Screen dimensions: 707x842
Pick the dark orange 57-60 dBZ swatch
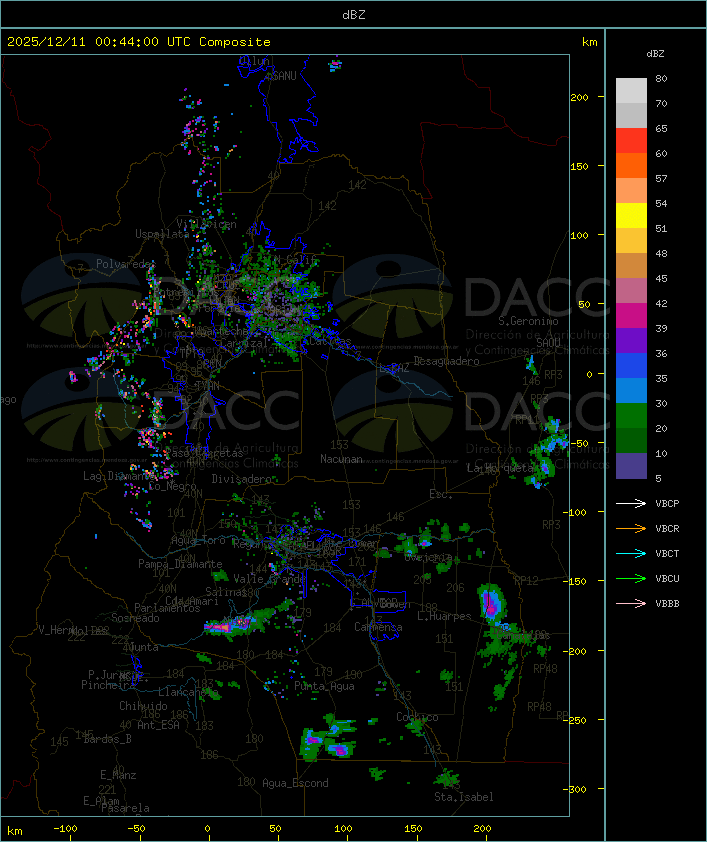(x=631, y=165)
